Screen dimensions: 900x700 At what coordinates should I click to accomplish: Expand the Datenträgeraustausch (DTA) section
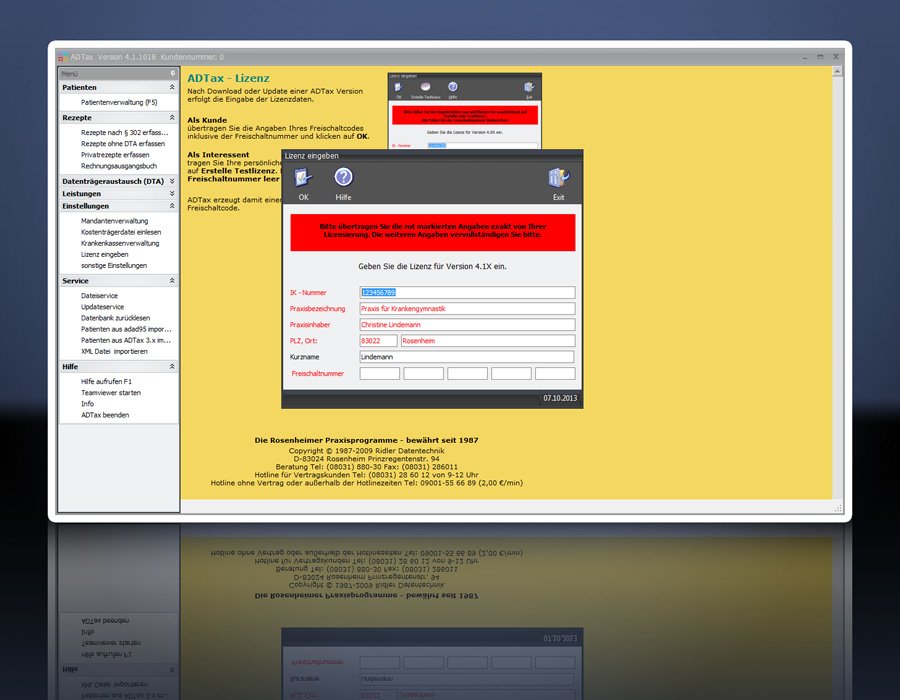click(x=172, y=181)
